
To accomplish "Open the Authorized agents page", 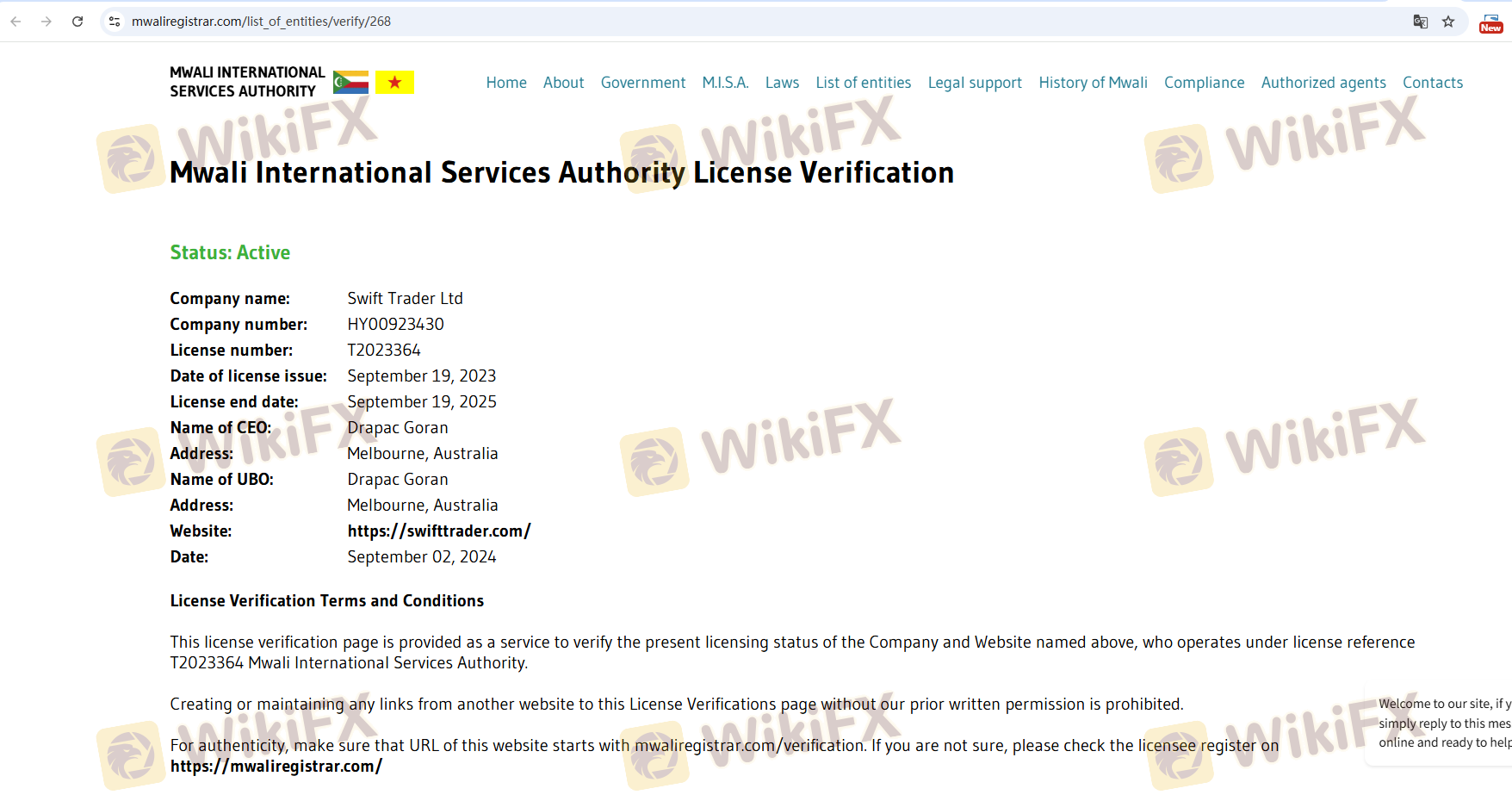I will [1323, 83].
